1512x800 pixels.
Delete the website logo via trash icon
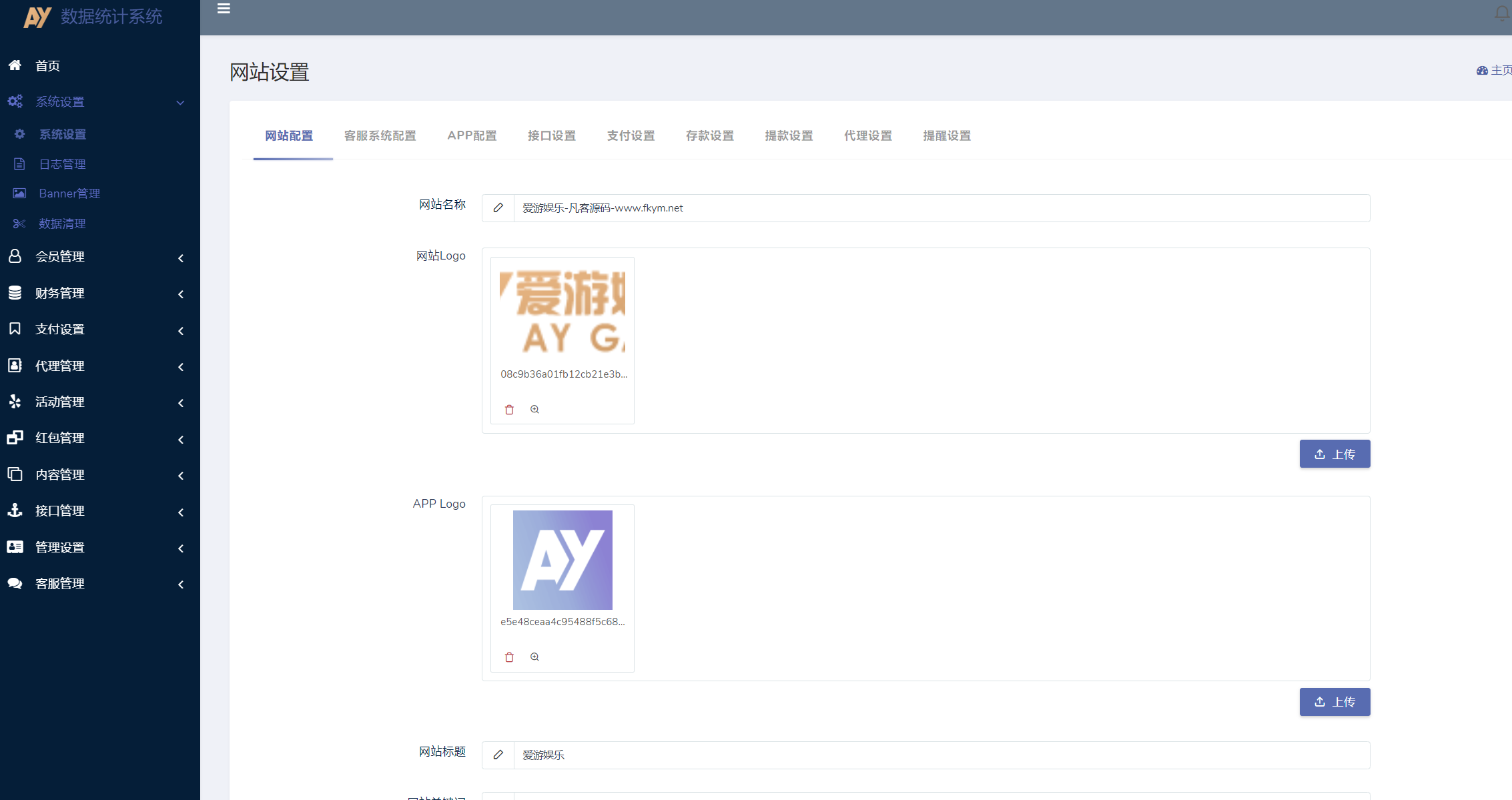tap(509, 409)
